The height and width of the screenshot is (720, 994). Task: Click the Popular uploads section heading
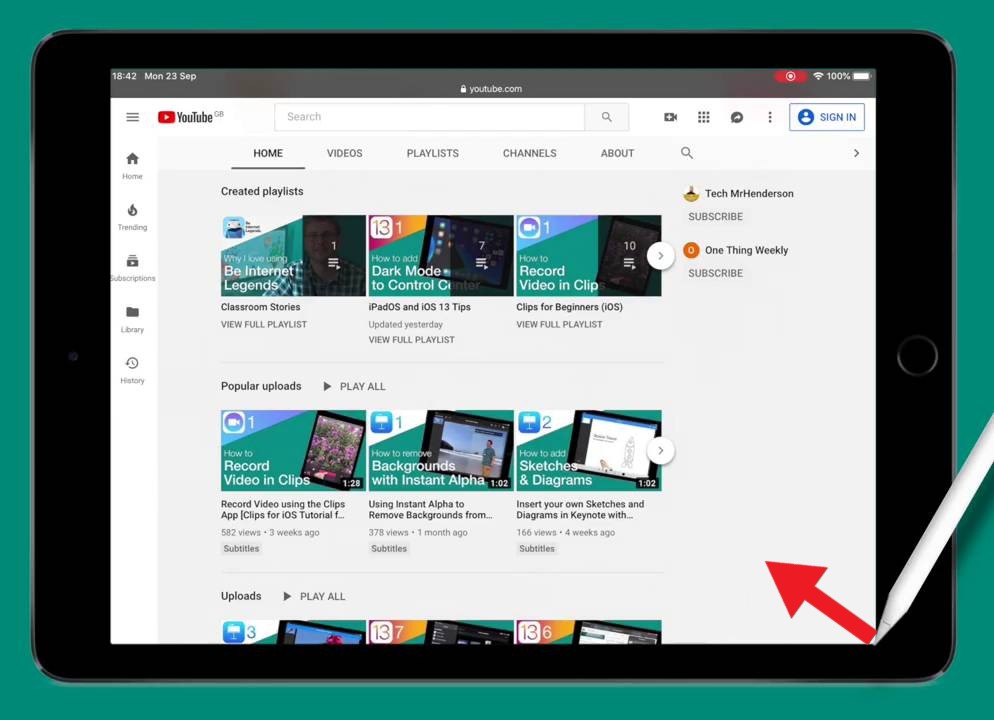click(x=261, y=387)
